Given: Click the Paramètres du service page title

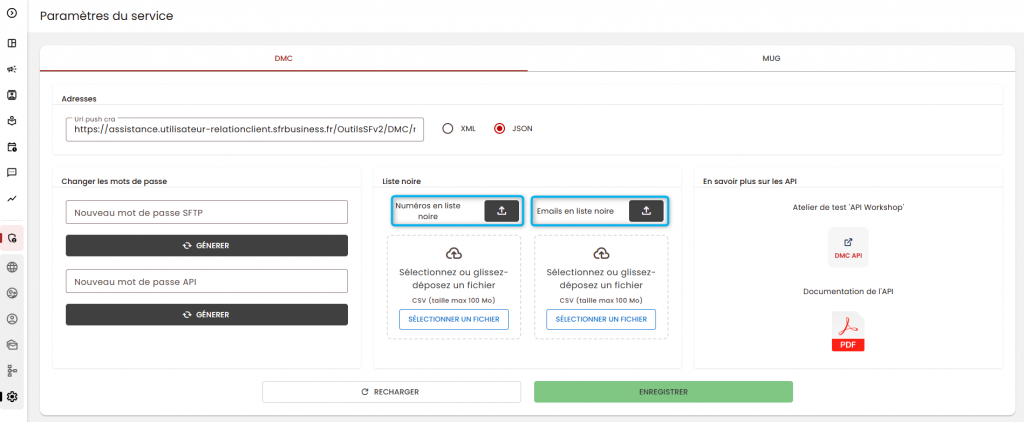Looking at the screenshot, I should pyautogui.click(x=106, y=16).
